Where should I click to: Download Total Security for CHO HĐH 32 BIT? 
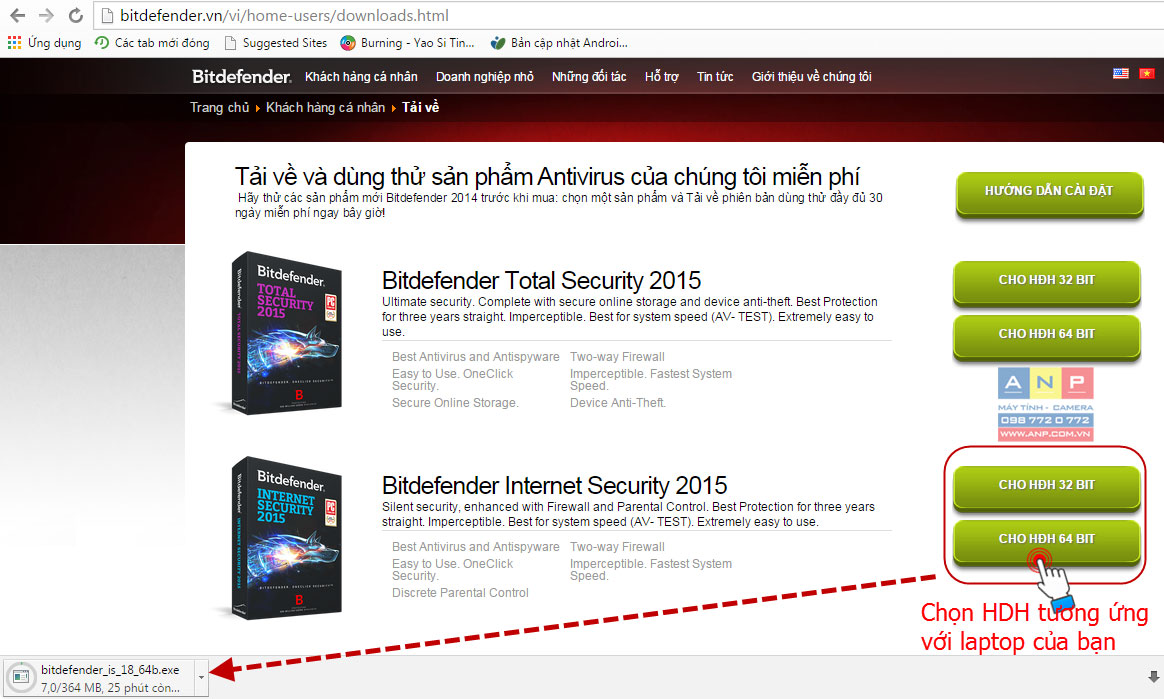[1047, 280]
